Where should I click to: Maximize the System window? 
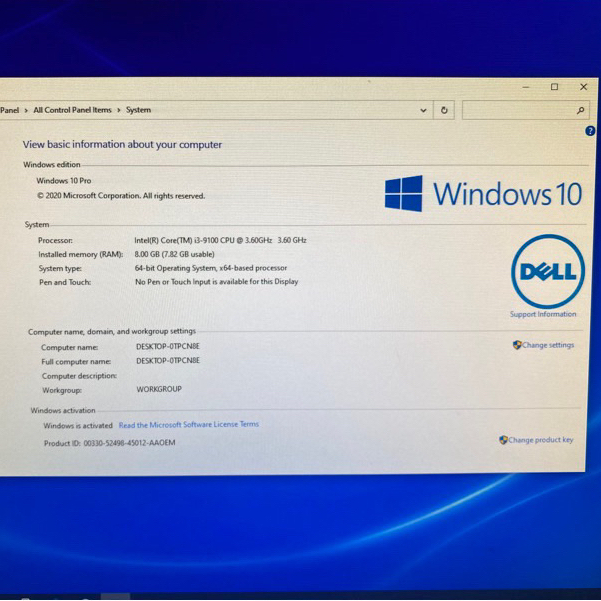pos(555,88)
